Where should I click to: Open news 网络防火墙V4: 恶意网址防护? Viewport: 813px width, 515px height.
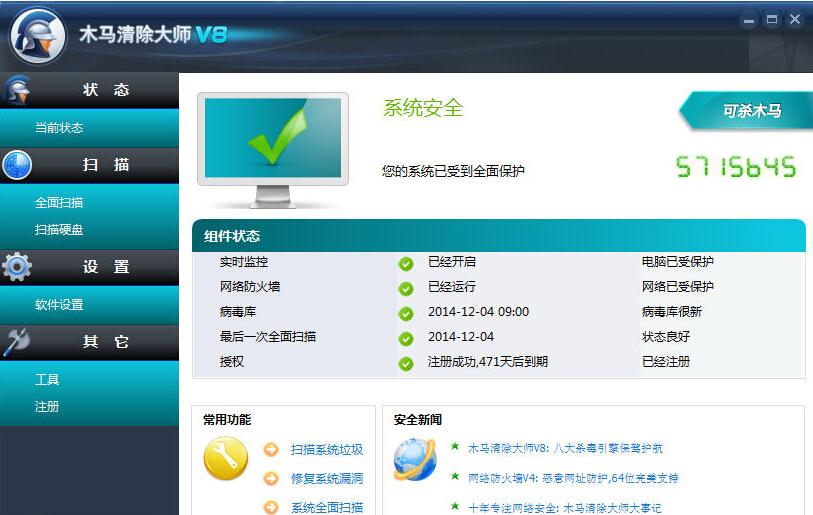point(573,478)
